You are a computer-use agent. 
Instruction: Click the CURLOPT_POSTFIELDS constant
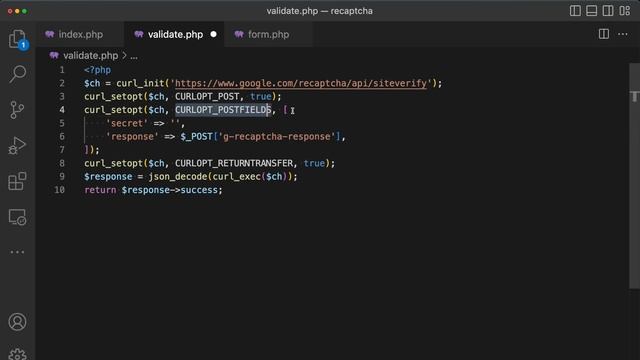(x=223, y=110)
